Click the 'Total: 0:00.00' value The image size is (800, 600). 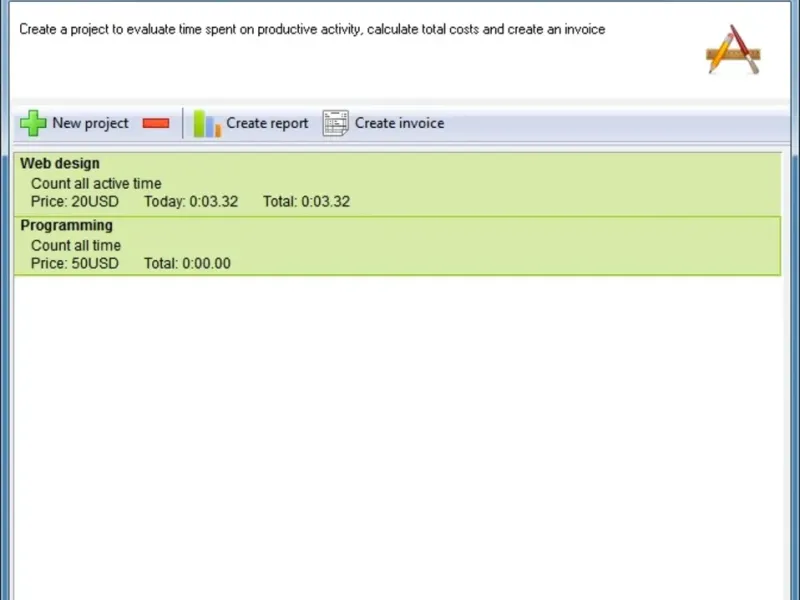[x=187, y=263]
